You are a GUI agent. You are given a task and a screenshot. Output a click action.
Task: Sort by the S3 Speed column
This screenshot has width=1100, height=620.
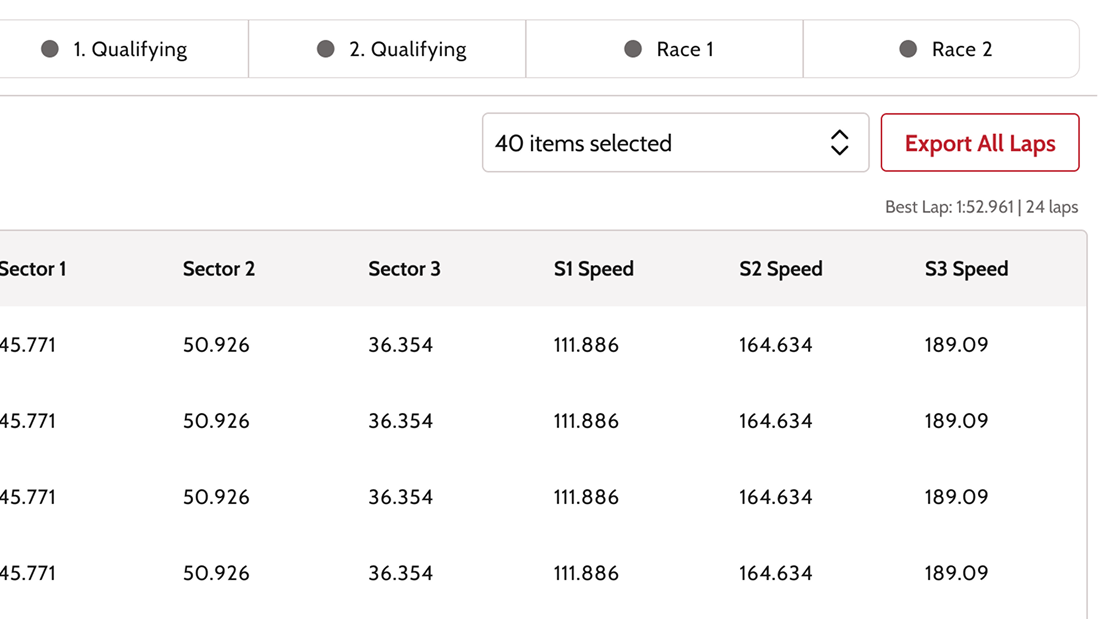[x=967, y=269]
